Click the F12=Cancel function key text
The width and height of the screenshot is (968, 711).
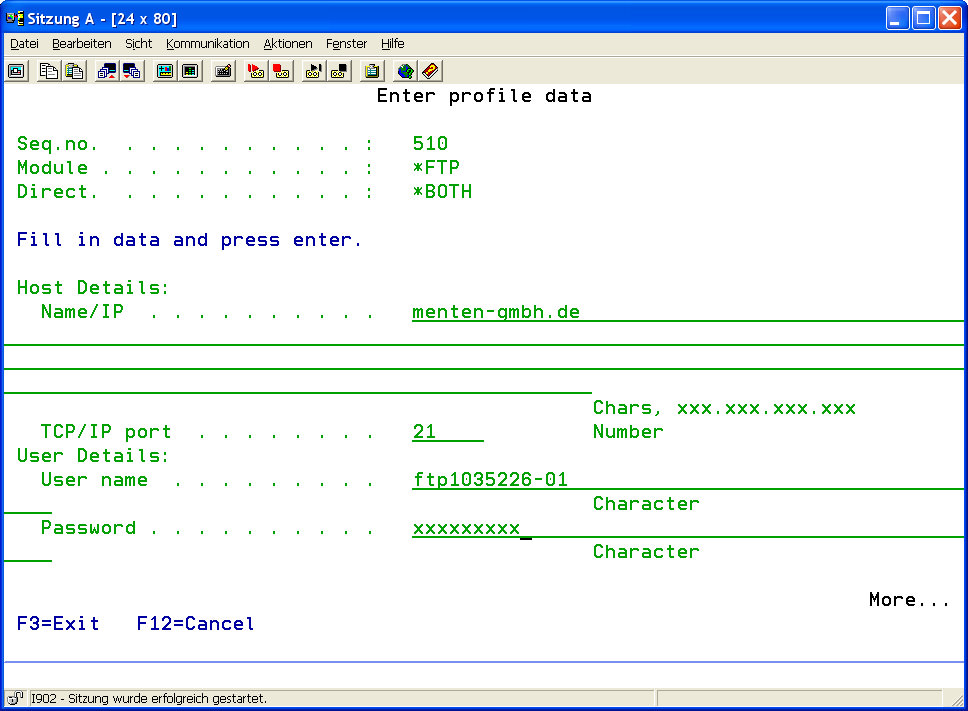[195, 624]
